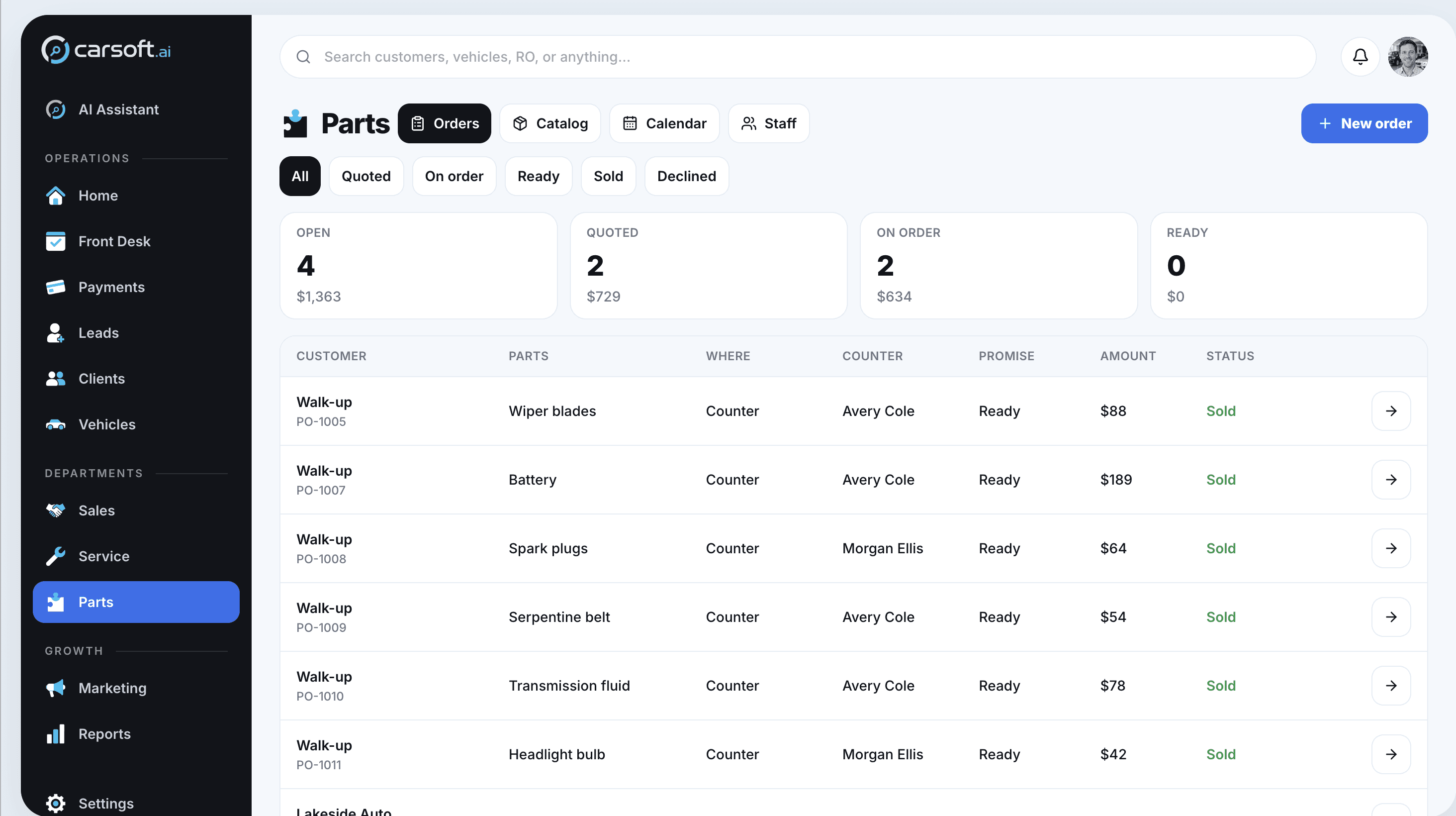Select the Battery part cell
The image size is (1456, 816).
pos(533,480)
